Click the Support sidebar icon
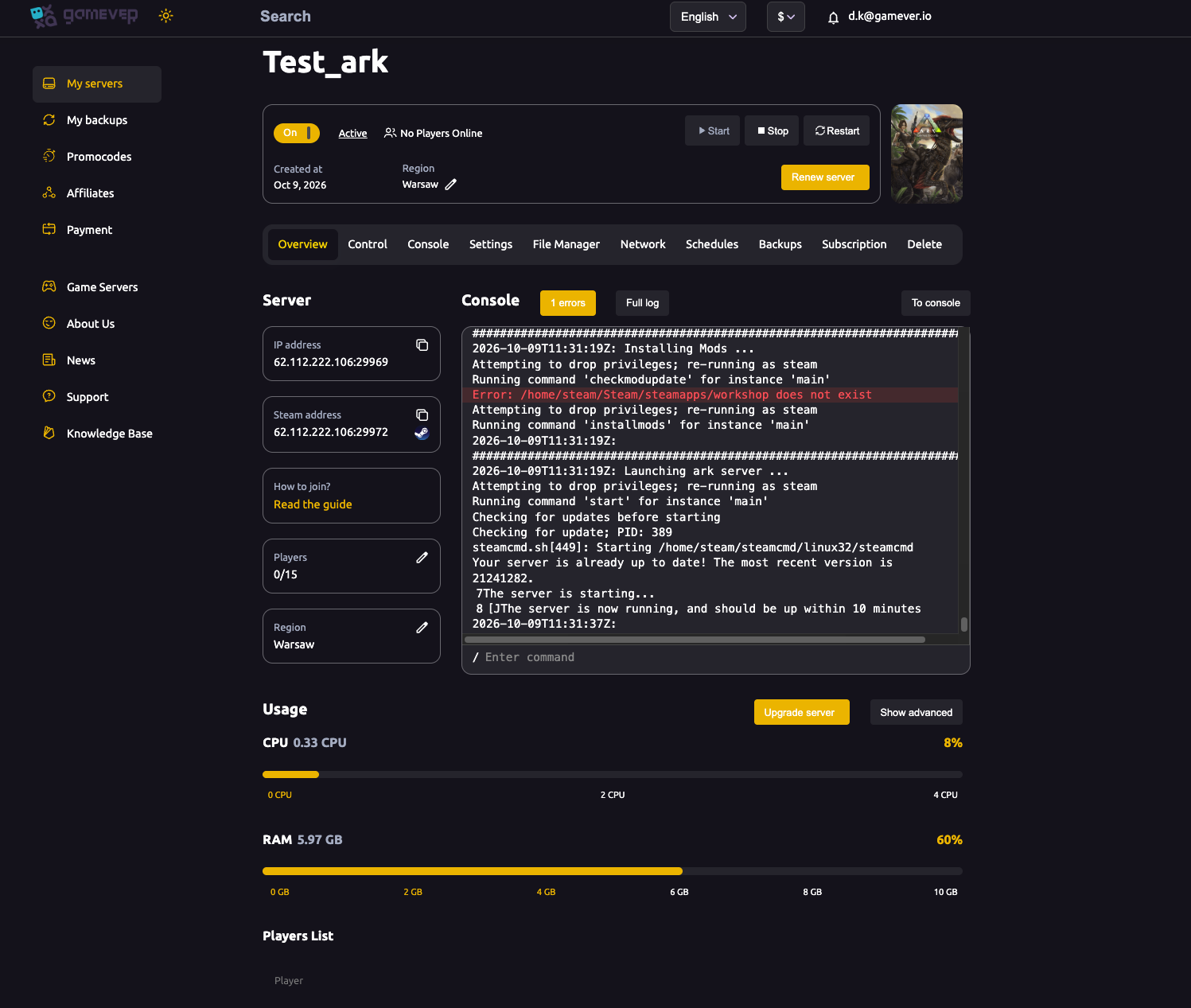 (x=49, y=396)
